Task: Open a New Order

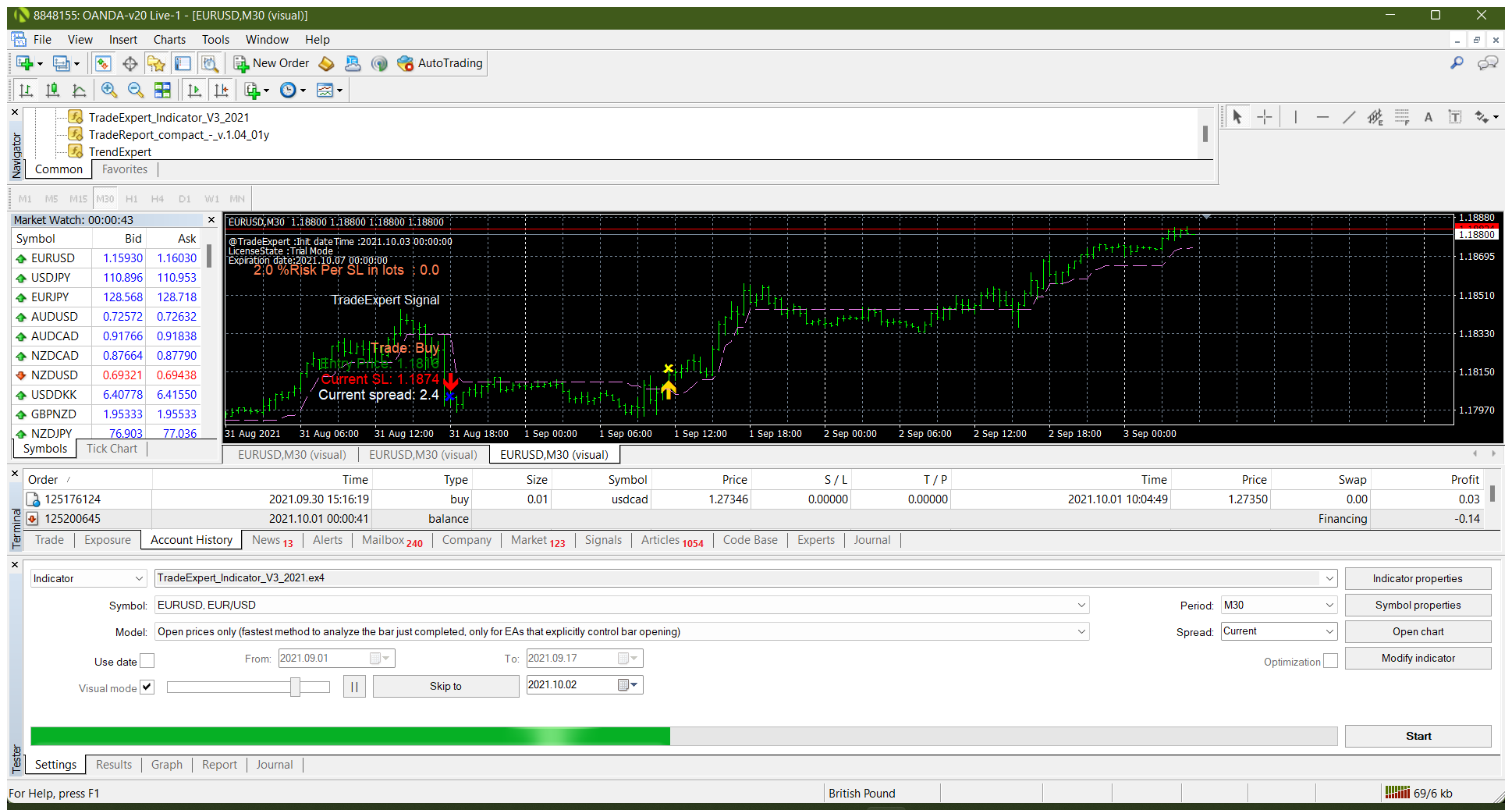Action: (x=271, y=63)
